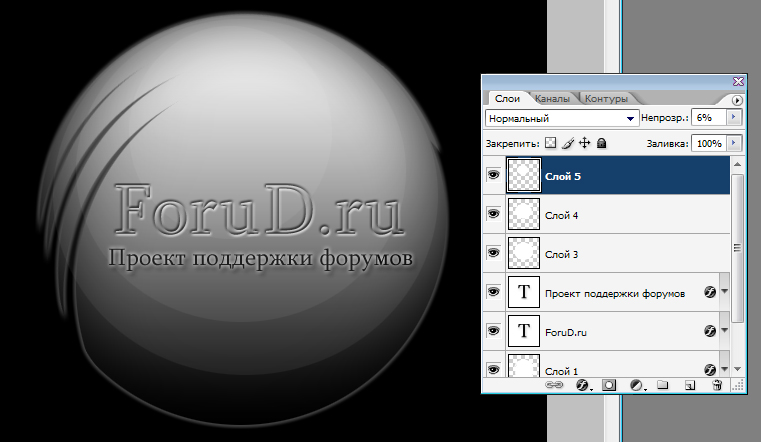Switch to the Контуры tab
Viewport: 761px width, 442px height.
606,99
